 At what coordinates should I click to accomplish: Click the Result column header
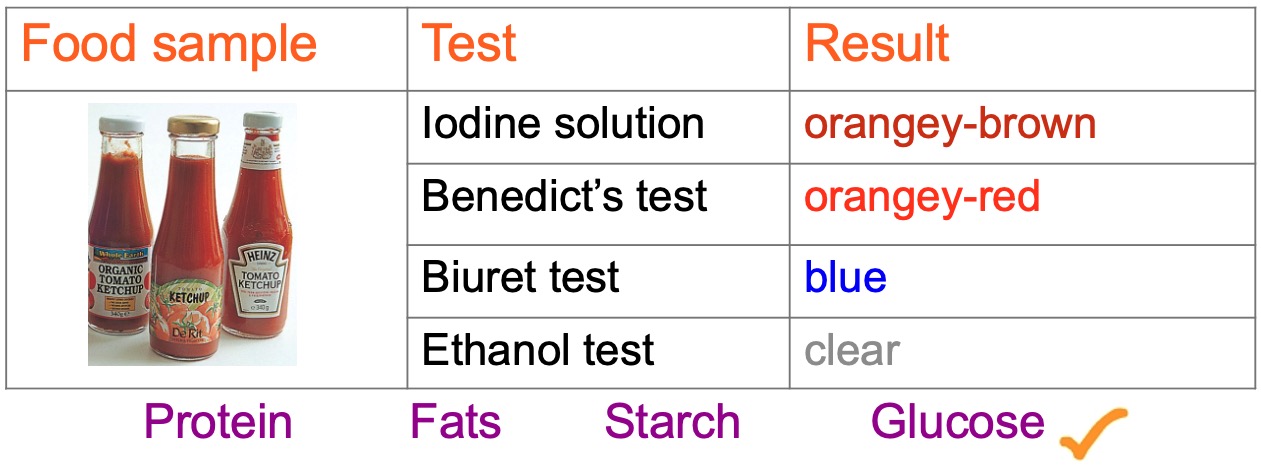coord(877,45)
